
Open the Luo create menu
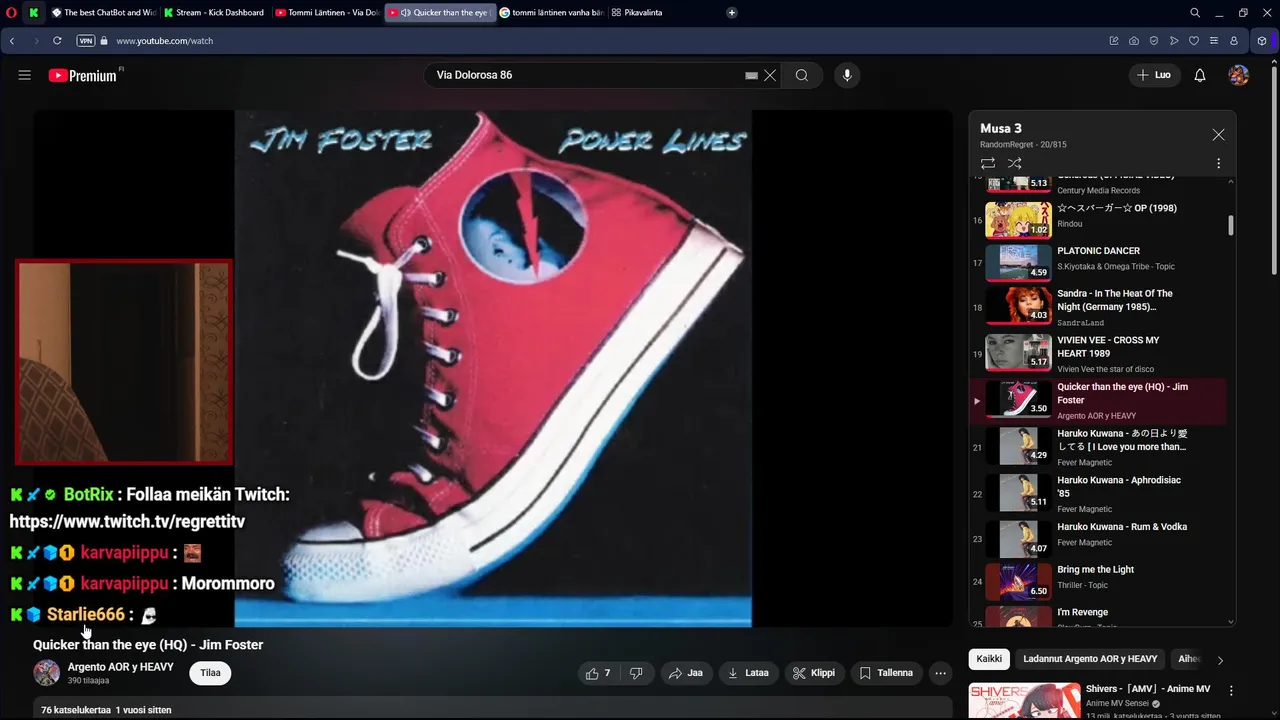pos(1155,75)
